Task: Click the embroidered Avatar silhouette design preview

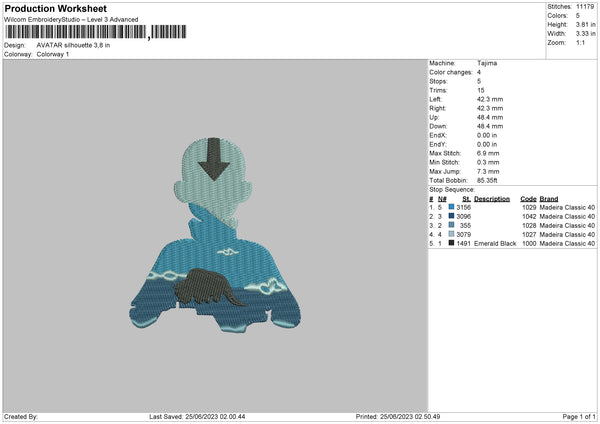Action: [x=215, y=235]
